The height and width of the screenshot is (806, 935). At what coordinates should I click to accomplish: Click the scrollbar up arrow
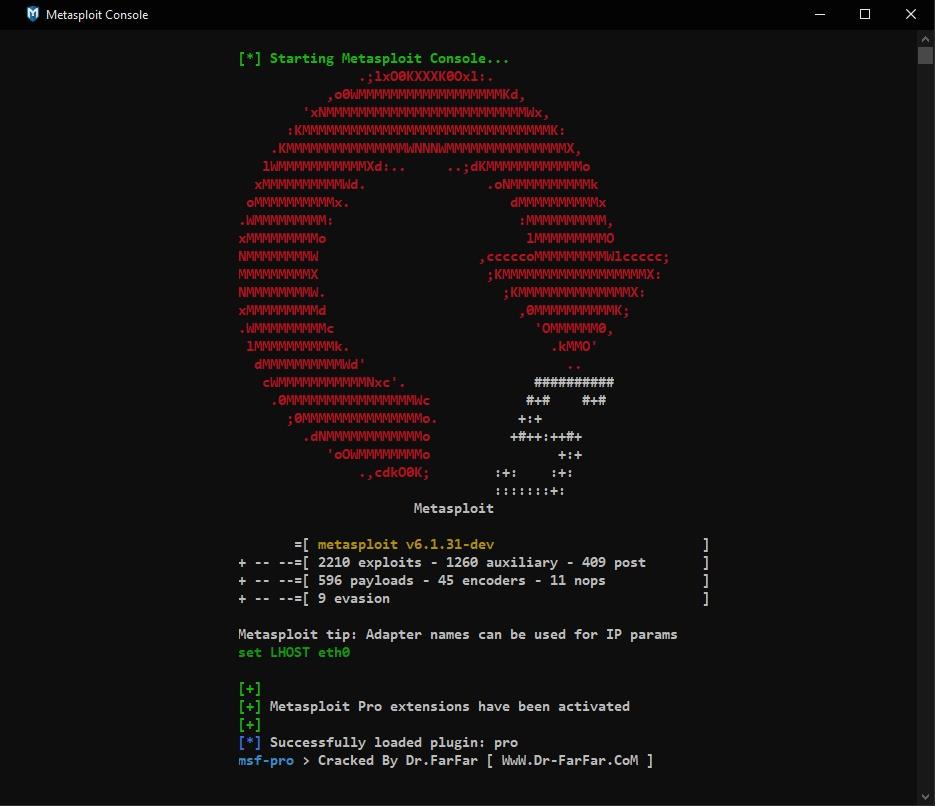click(x=925, y=39)
